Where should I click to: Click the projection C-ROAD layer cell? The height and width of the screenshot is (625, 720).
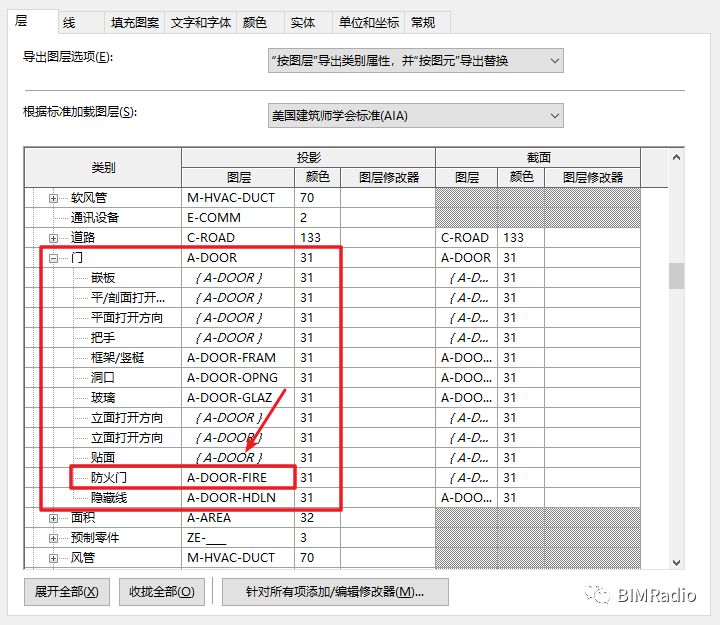pos(238,238)
